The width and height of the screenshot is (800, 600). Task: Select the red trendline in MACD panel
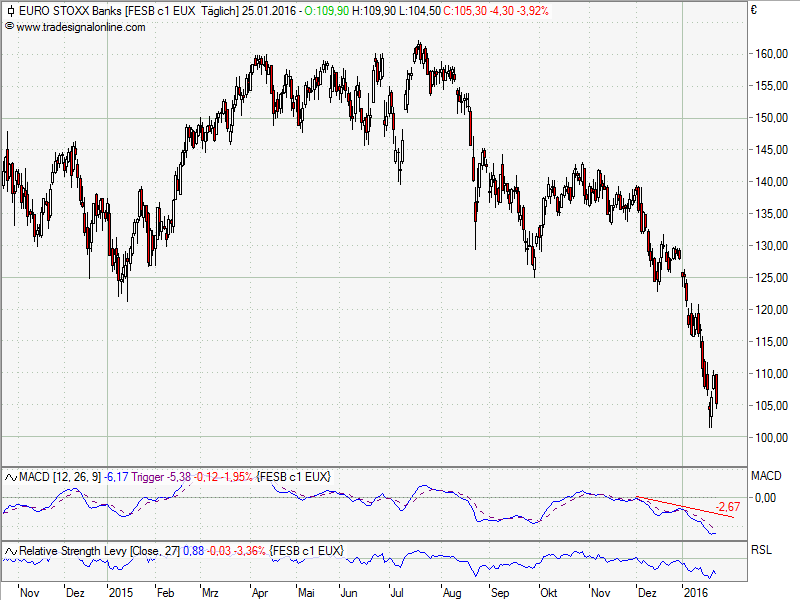pos(686,507)
